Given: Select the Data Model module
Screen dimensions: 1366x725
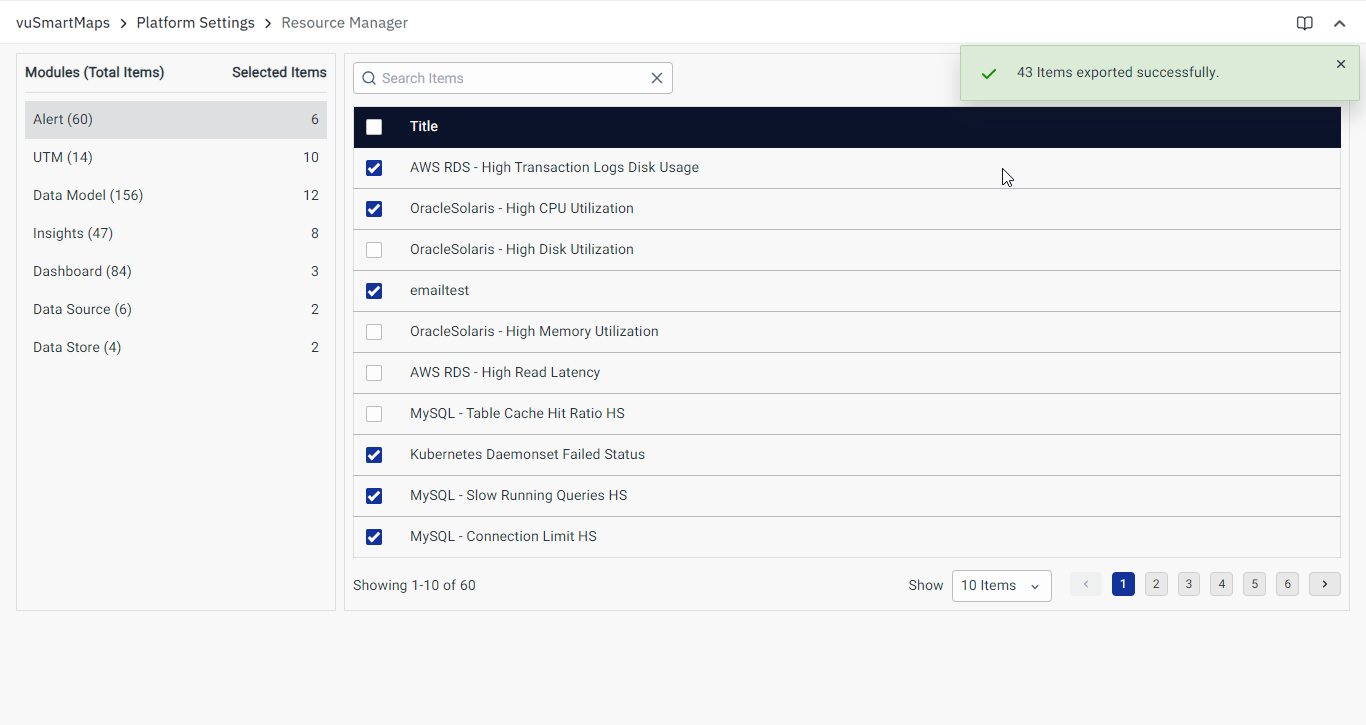Looking at the screenshot, I should pyautogui.click(x=88, y=195).
